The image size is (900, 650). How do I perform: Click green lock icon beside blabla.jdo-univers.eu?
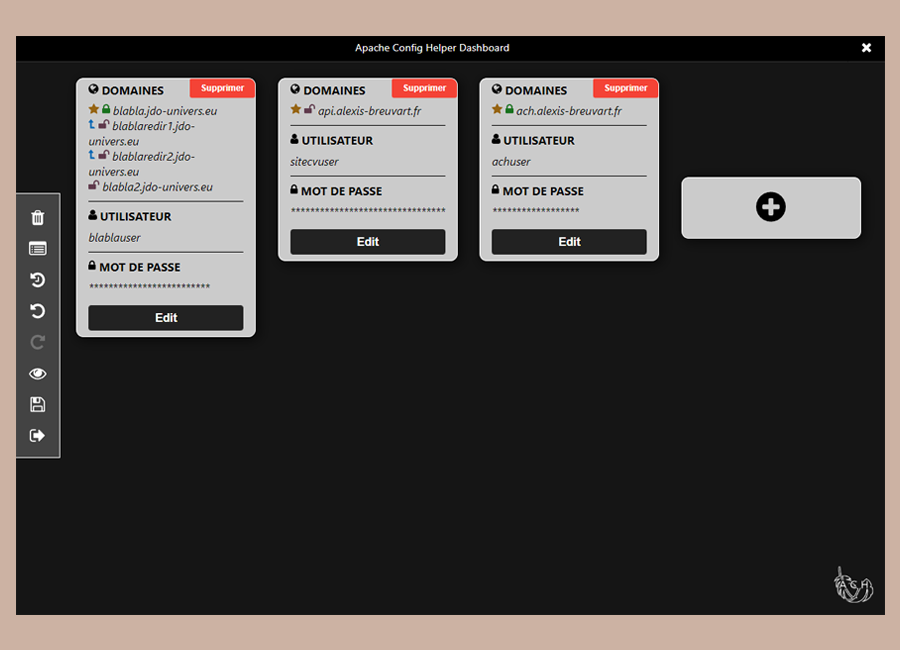[106, 110]
